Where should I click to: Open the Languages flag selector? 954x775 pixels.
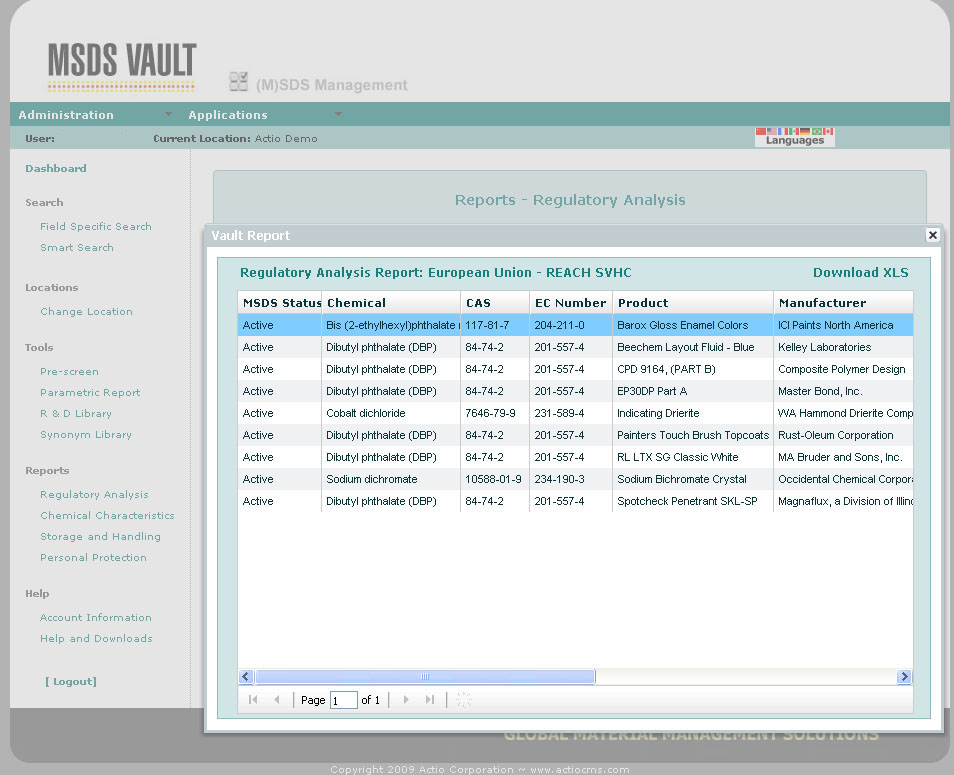tap(795, 137)
